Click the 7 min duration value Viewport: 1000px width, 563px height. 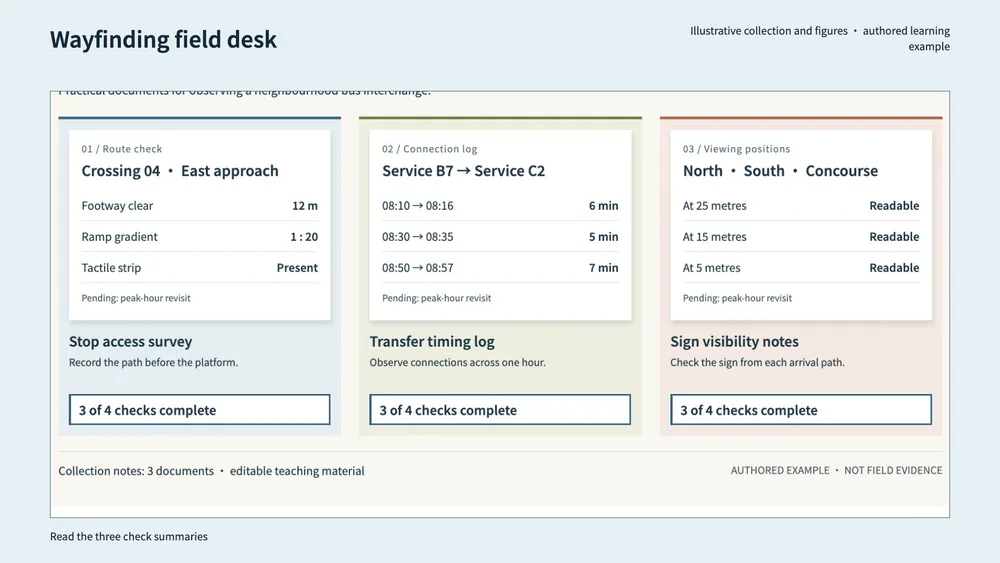(603, 268)
